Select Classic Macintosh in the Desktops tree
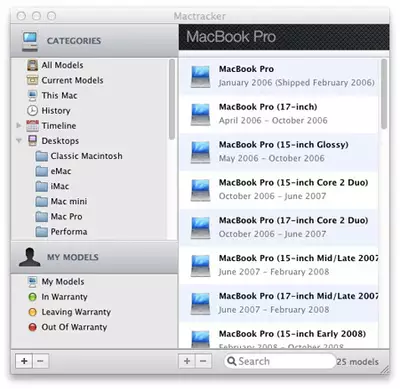 (x=86, y=156)
